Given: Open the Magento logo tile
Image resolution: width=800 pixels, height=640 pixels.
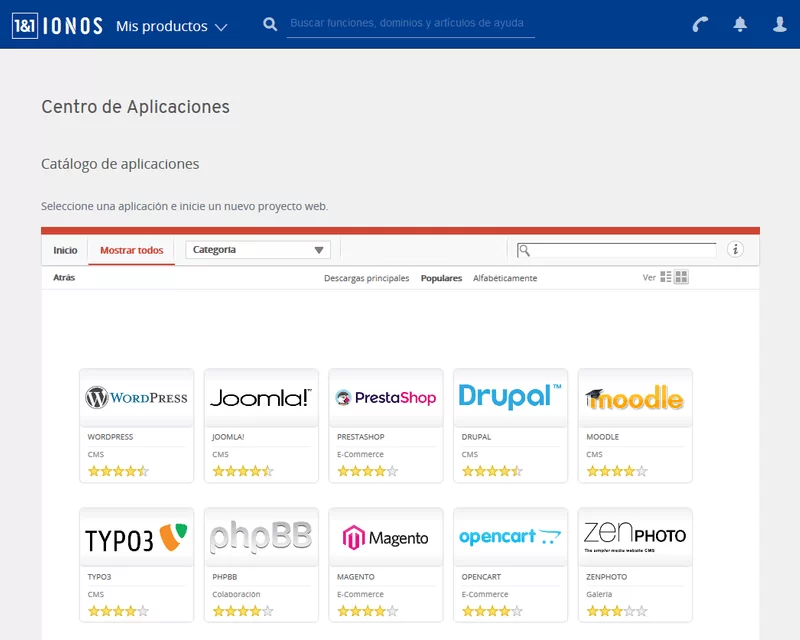Looking at the screenshot, I should pos(386,537).
